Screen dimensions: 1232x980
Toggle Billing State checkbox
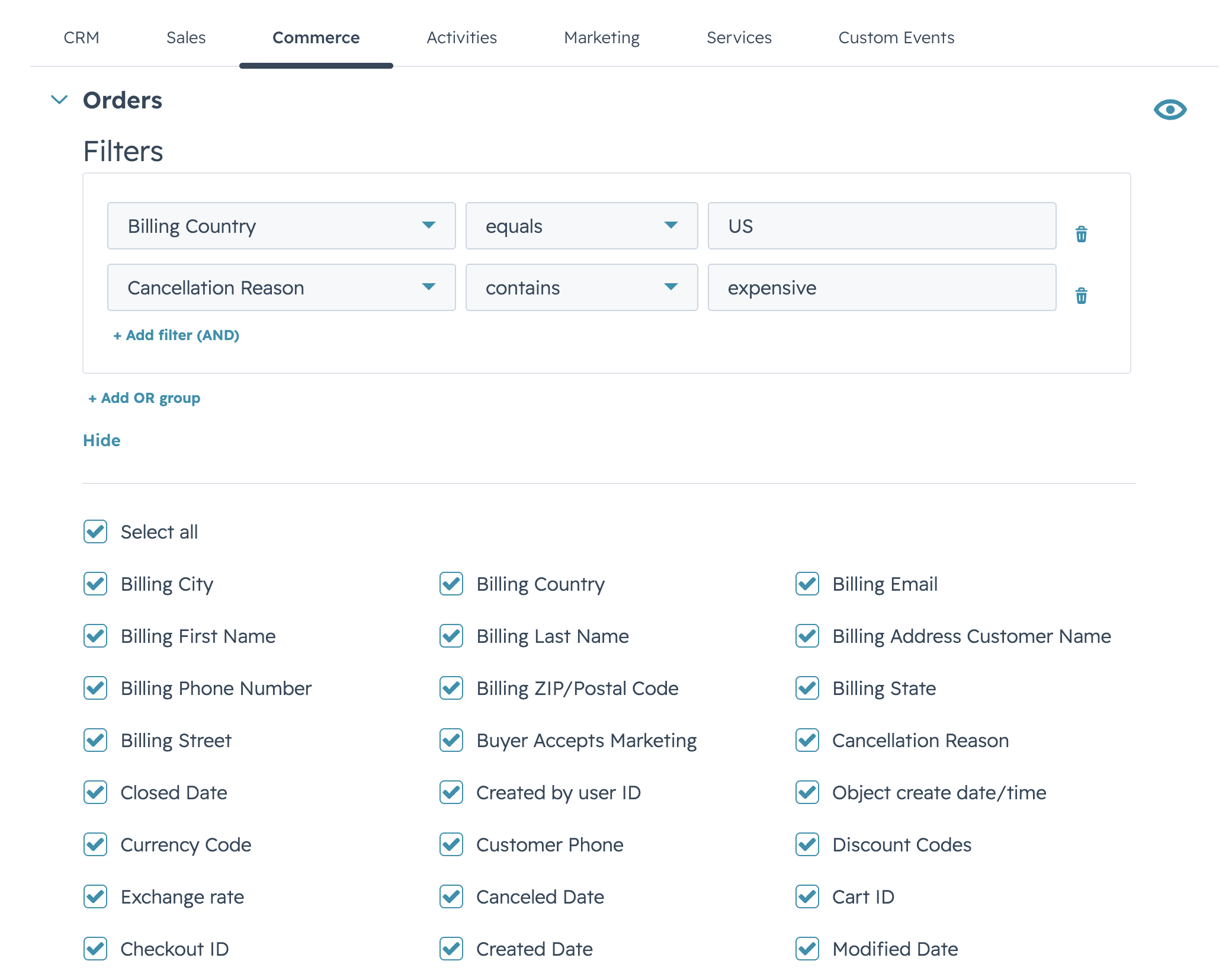[x=807, y=688]
